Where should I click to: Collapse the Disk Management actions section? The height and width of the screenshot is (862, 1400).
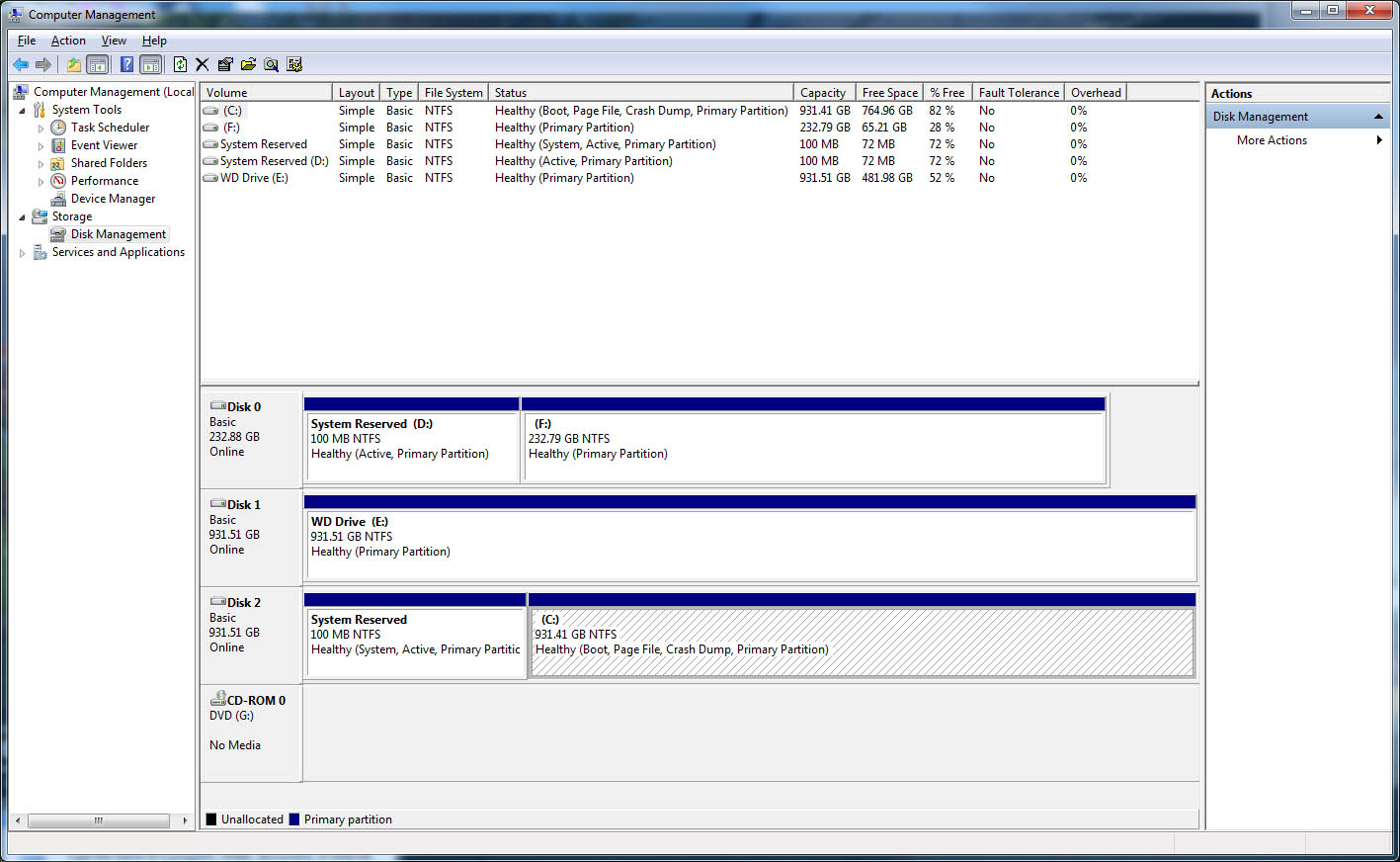coord(1378,117)
